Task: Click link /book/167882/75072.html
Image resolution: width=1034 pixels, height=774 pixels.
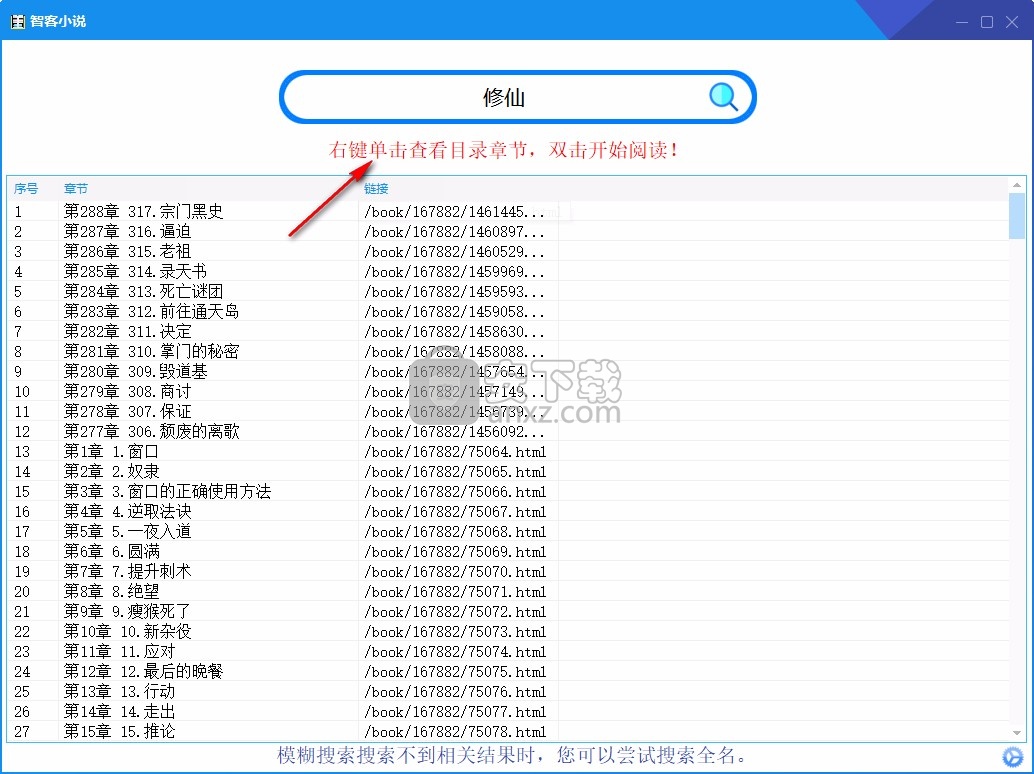Action: pos(455,612)
